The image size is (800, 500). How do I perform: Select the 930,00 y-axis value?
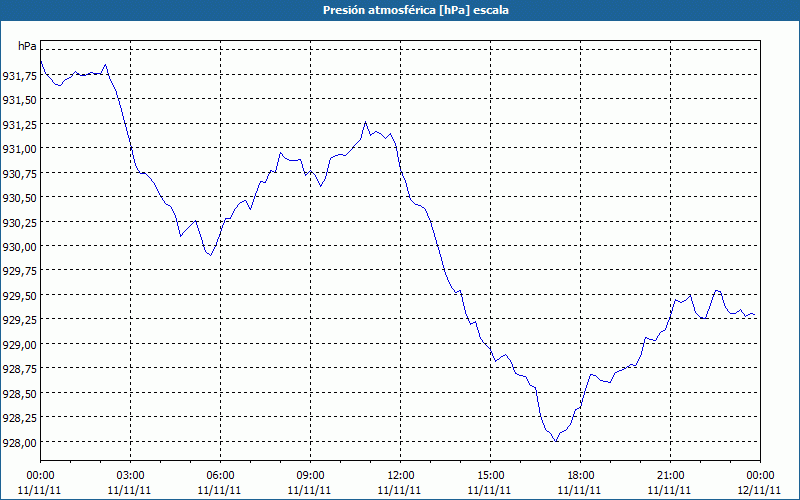click(x=19, y=247)
